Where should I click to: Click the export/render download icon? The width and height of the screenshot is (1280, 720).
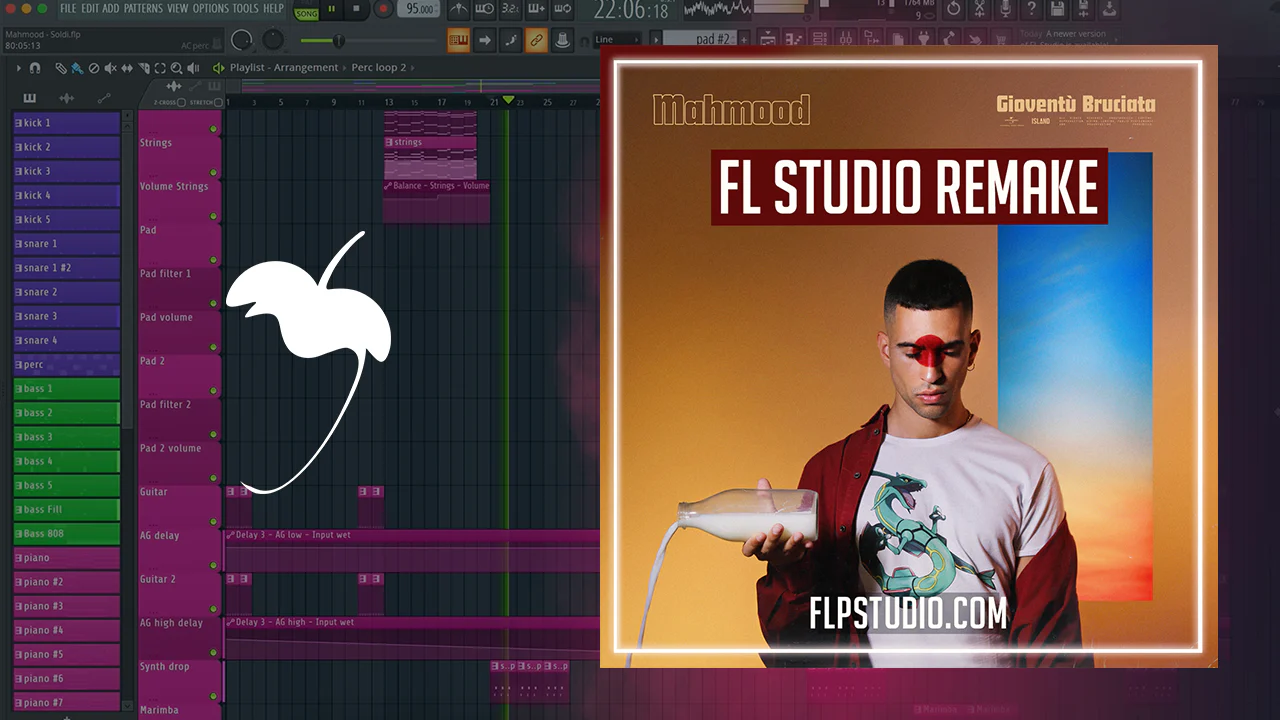click(1110, 10)
